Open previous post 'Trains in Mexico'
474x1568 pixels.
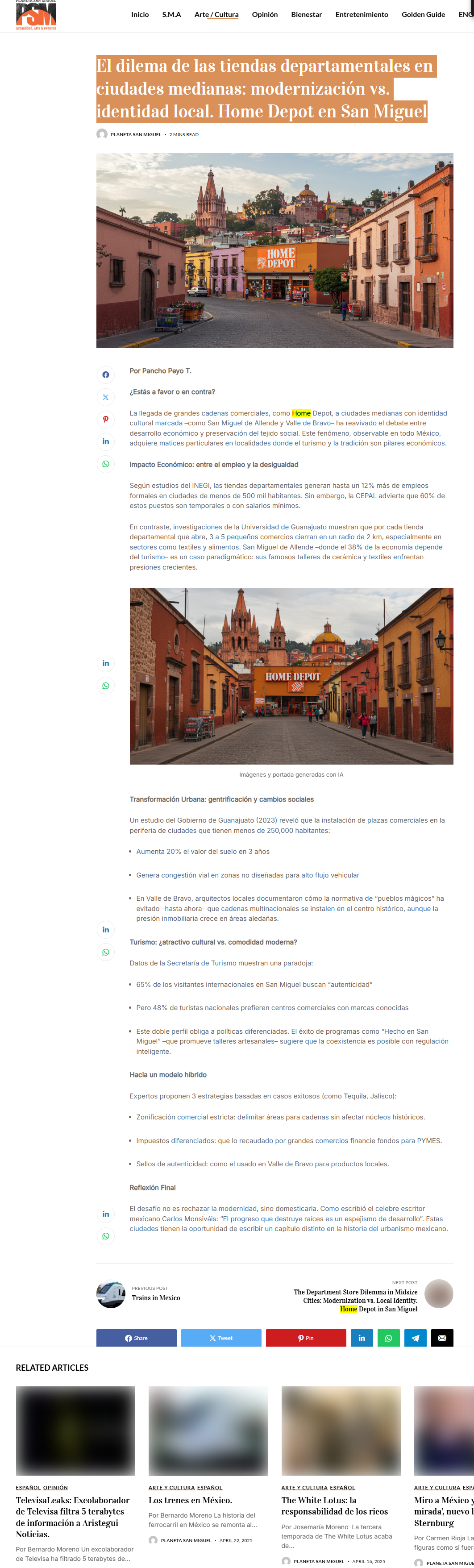156,1298
